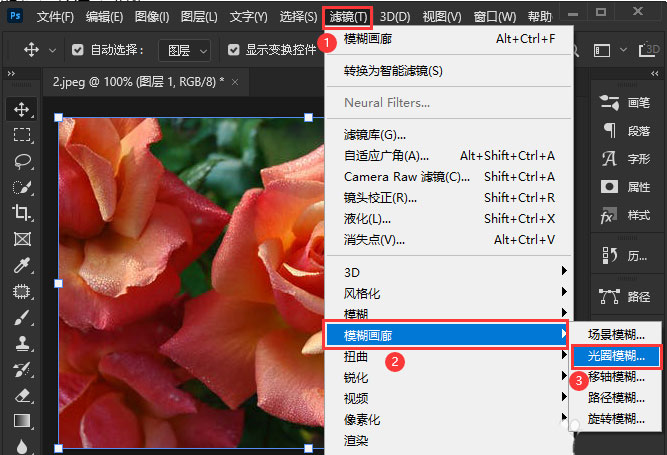Open the 帮助 menu
The height and width of the screenshot is (455, 667).
pos(539,17)
